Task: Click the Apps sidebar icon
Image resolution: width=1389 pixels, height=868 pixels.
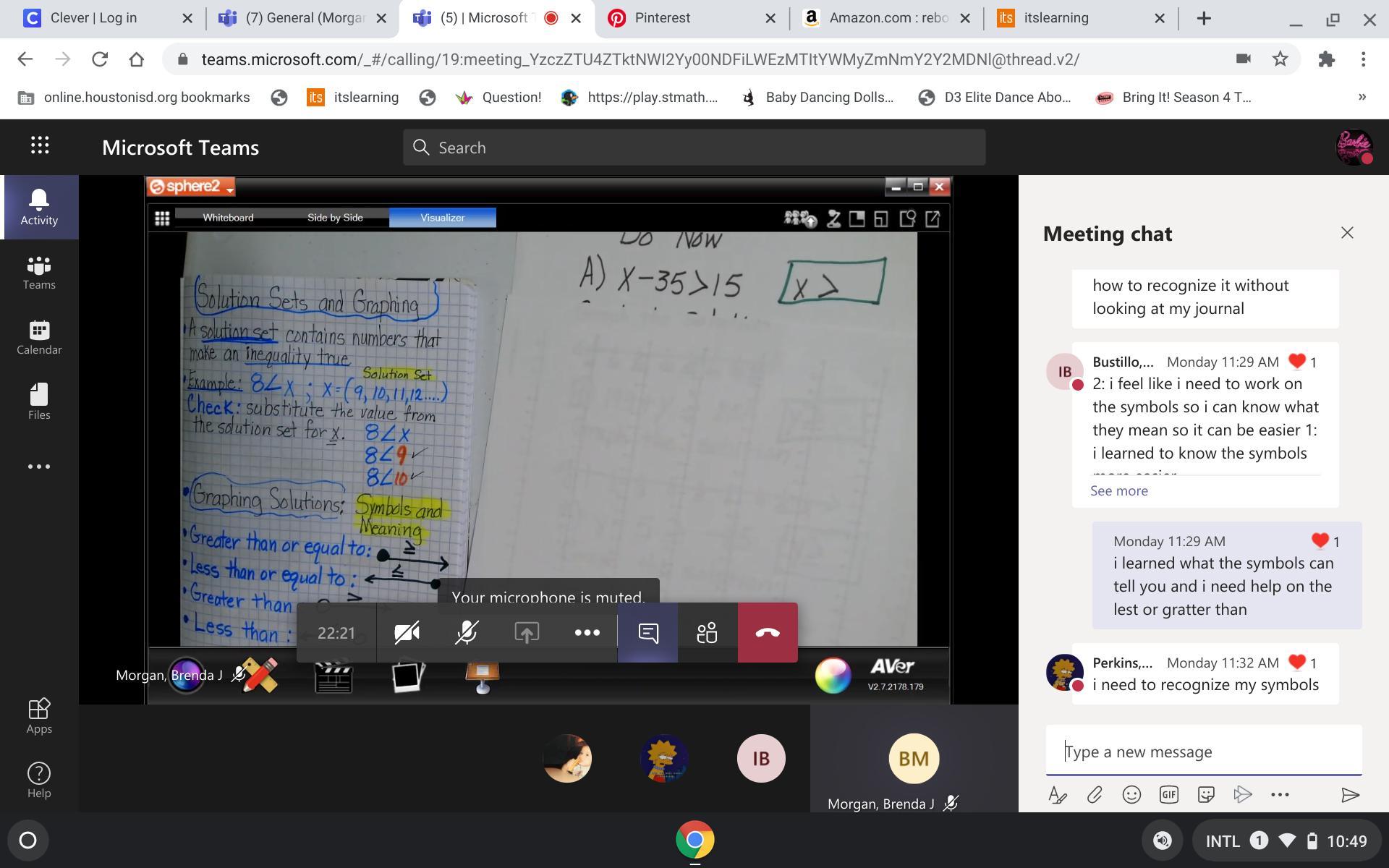Action: click(39, 715)
